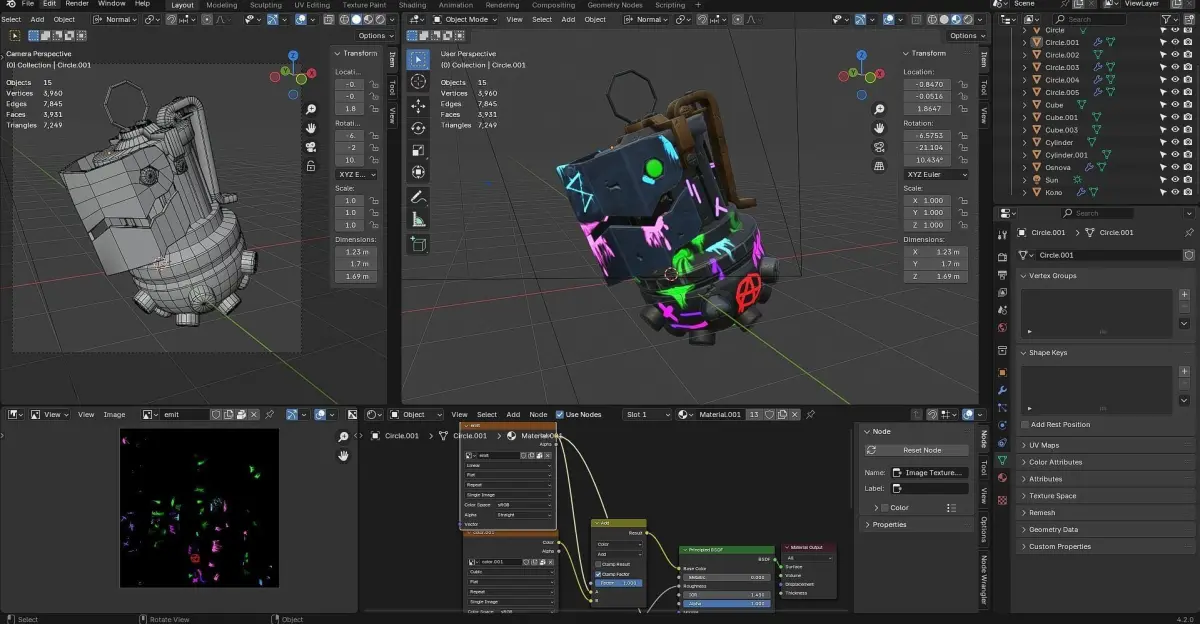
Task: Open XYZ Euler rotation mode dropdown
Action: coord(936,174)
